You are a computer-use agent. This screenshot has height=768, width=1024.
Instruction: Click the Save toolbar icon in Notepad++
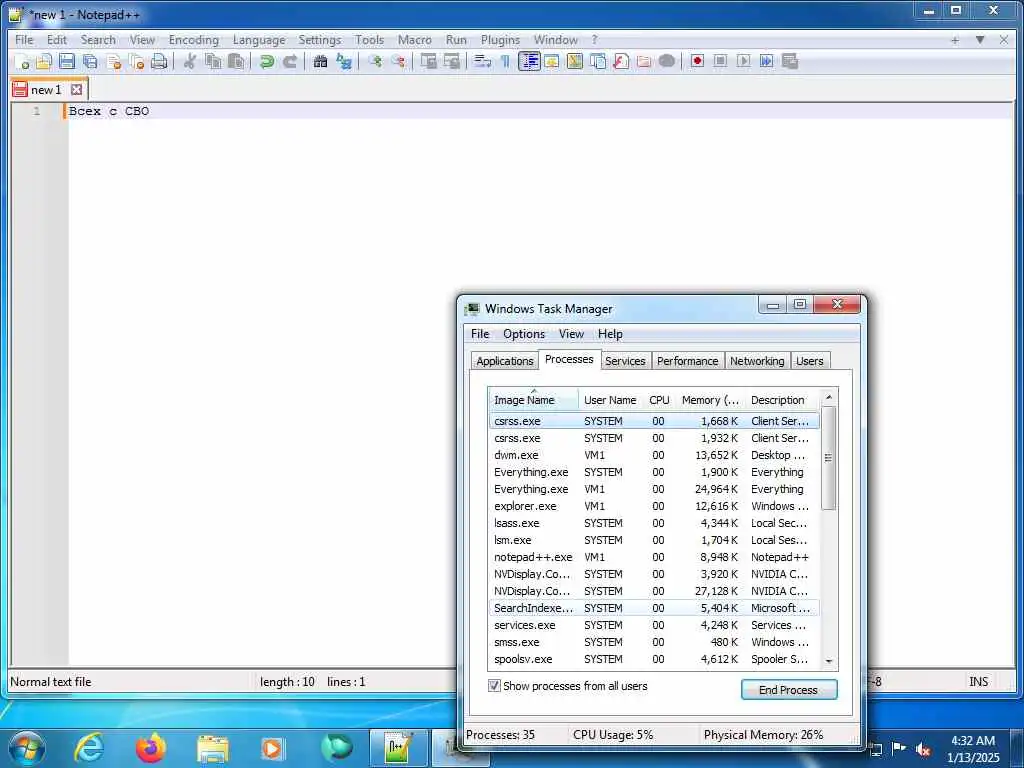click(x=67, y=61)
